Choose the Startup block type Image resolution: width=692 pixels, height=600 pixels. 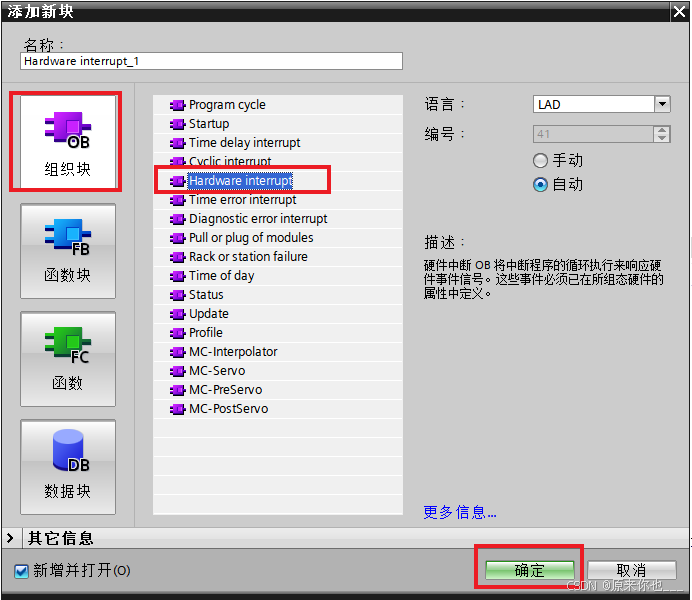click(209, 124)
